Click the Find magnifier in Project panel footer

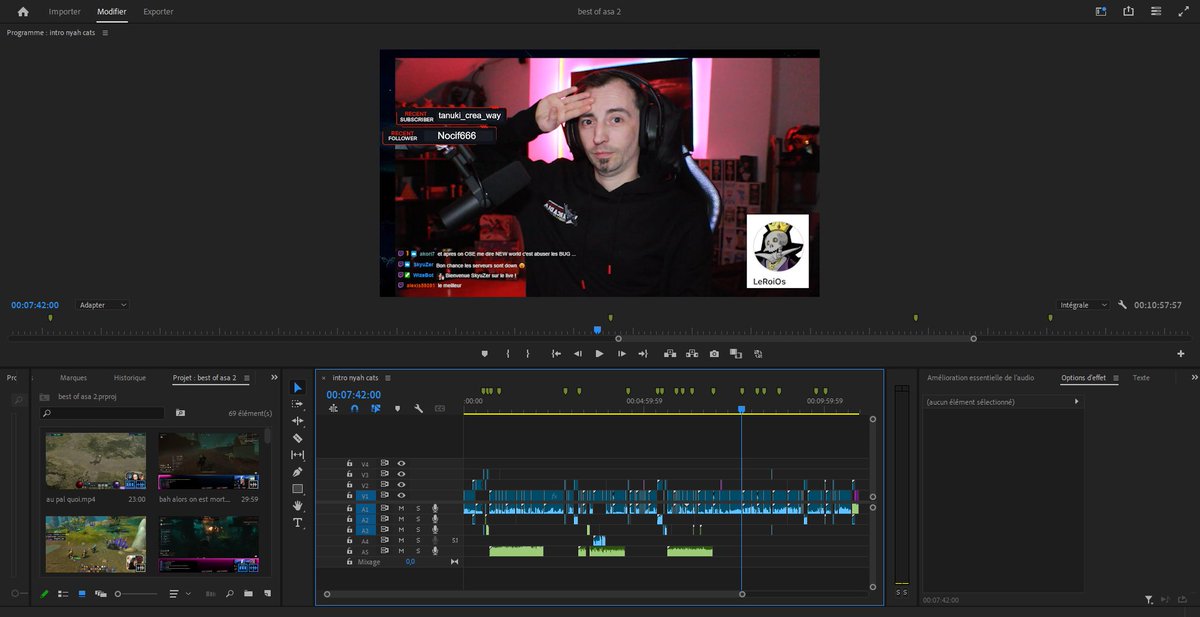click(229, 594)
